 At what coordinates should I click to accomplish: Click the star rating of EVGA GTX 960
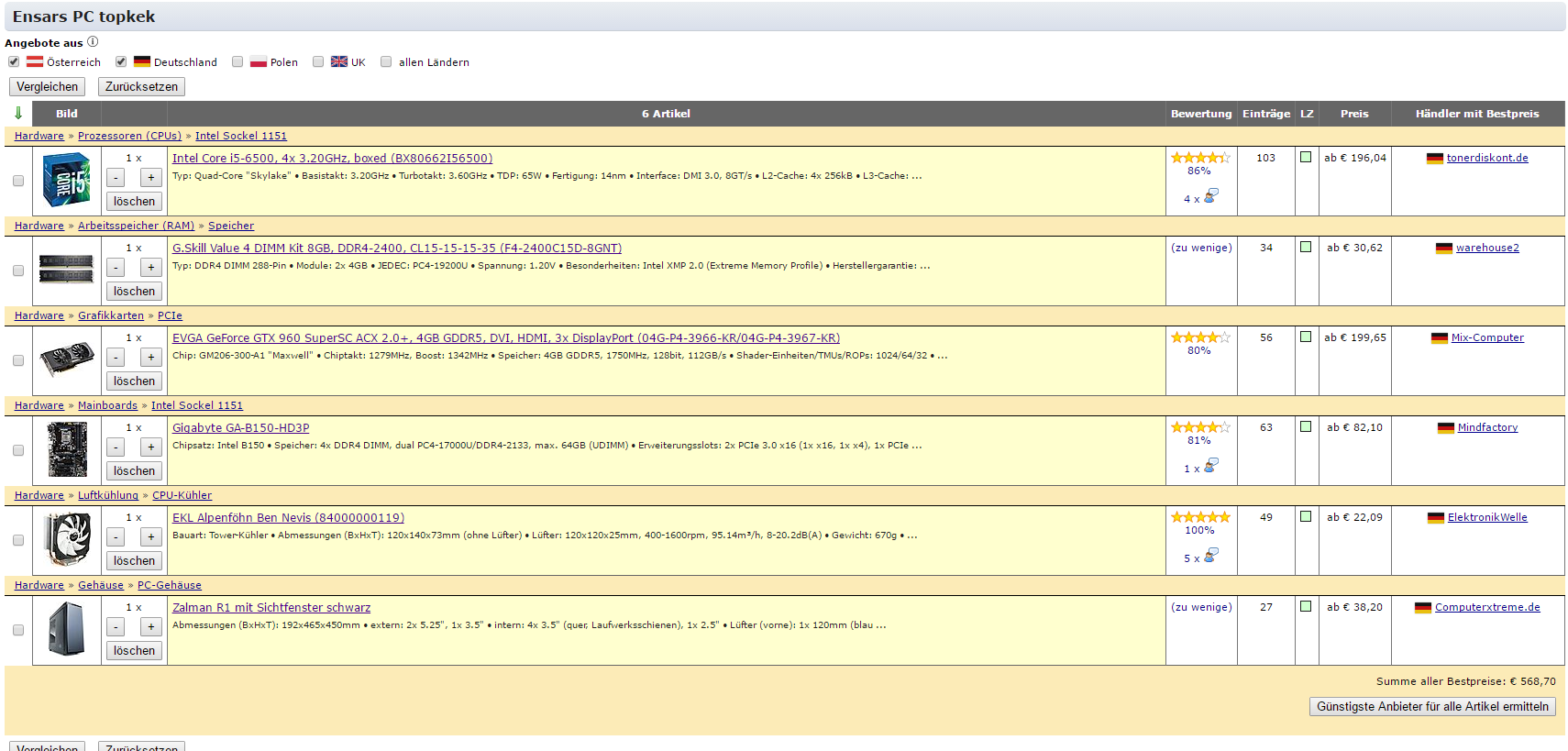tap(1200, 337)
